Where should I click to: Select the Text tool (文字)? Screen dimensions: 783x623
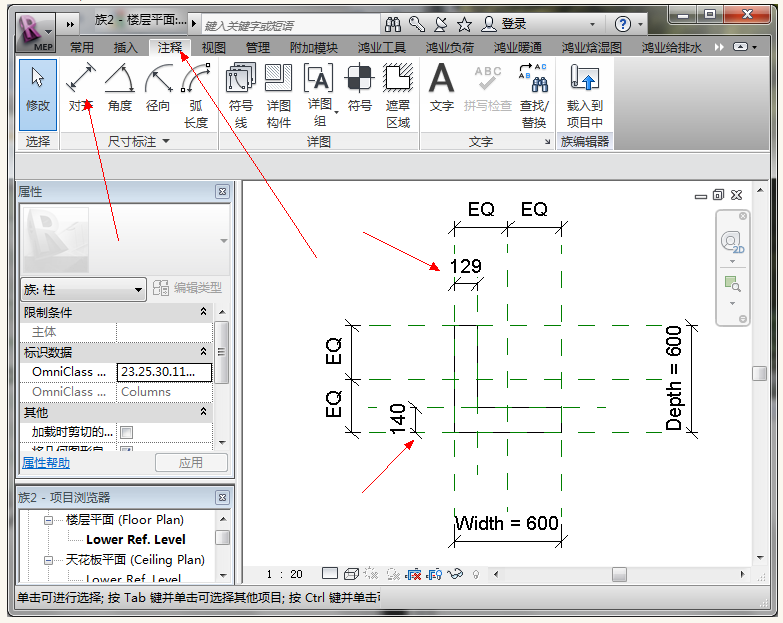pyautogui.click(x=441, y=88)
